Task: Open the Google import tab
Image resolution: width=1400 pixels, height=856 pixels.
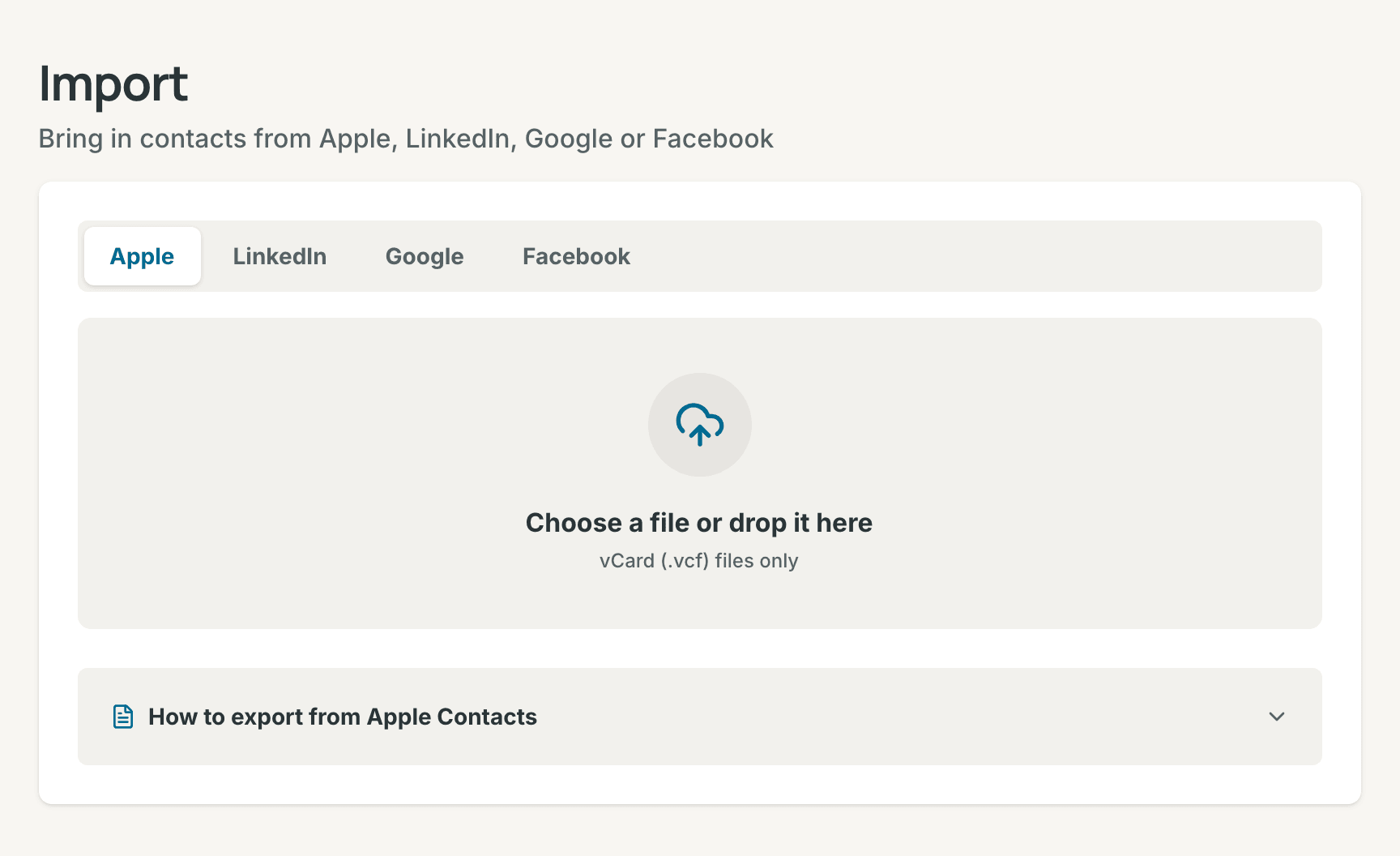Action: point(425,256)
